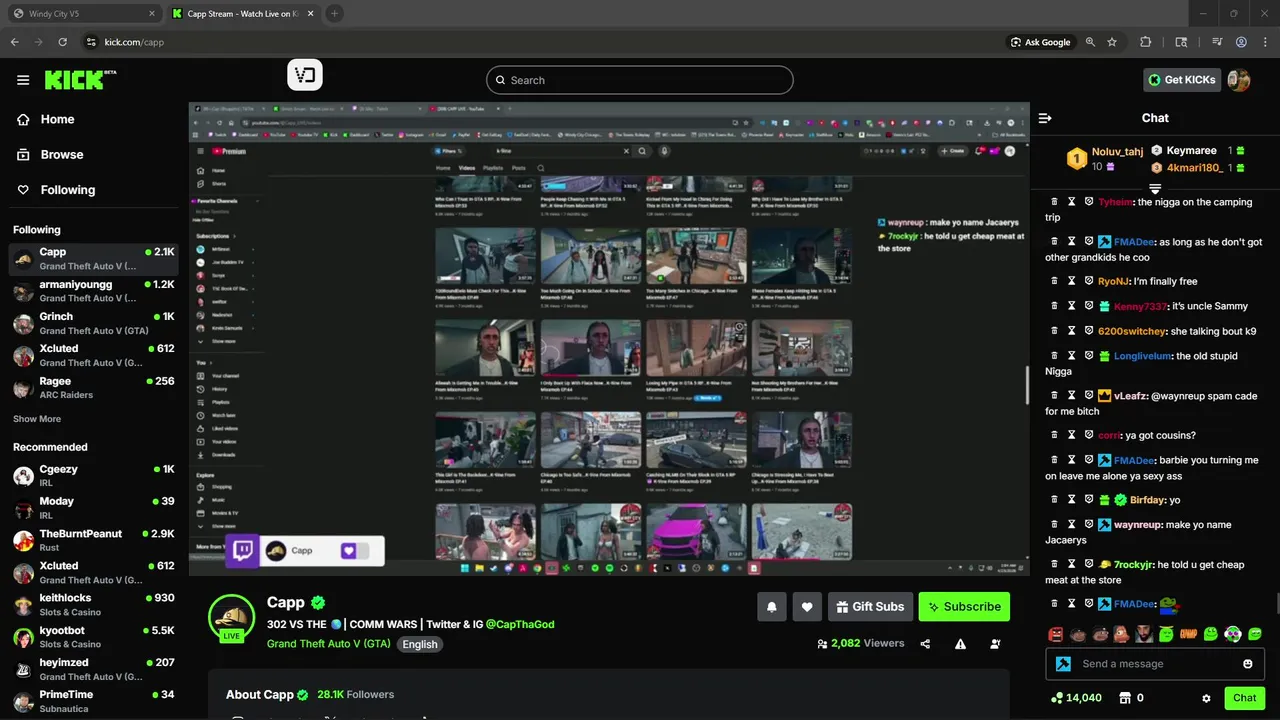Image resolution: width=1280 pixels, height=720 pixels.
Task: Click in the Kick search field
Action: click(x=640, y=80)
